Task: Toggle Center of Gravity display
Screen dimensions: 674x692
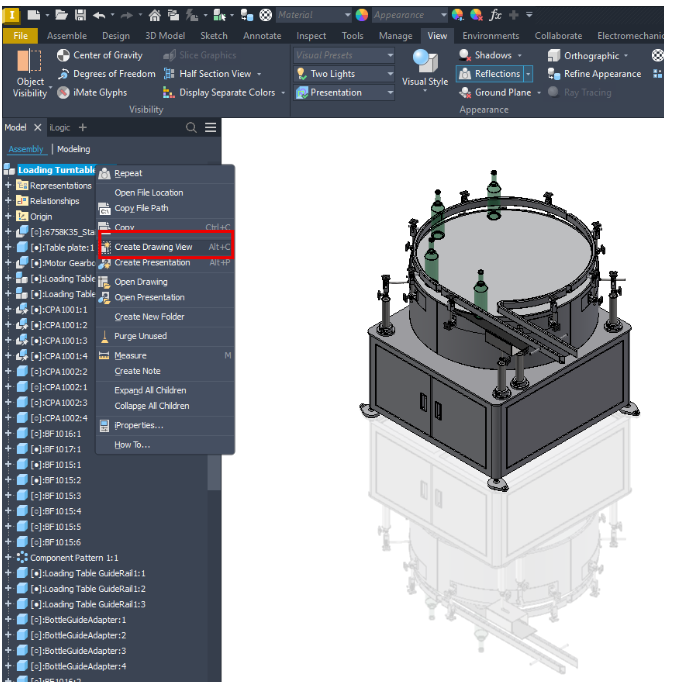Action: click(64, 56)
